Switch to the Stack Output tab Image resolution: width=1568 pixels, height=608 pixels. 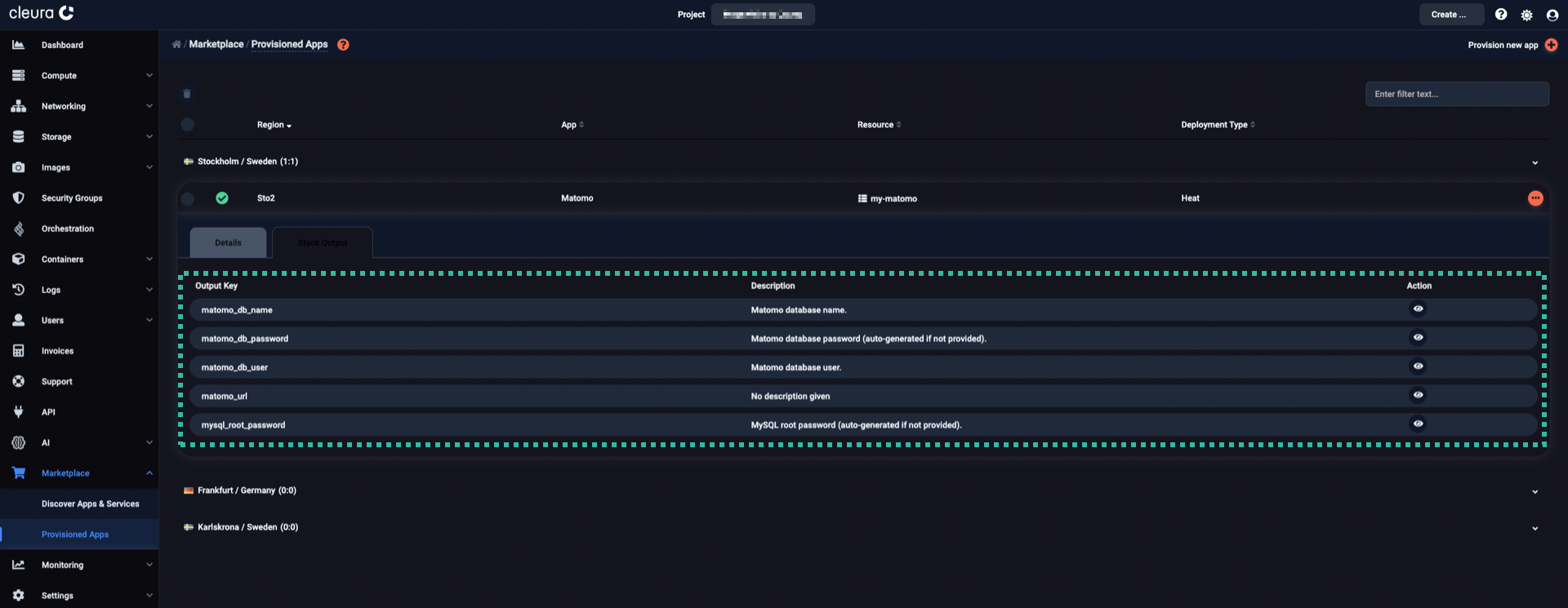pos(323,242)
